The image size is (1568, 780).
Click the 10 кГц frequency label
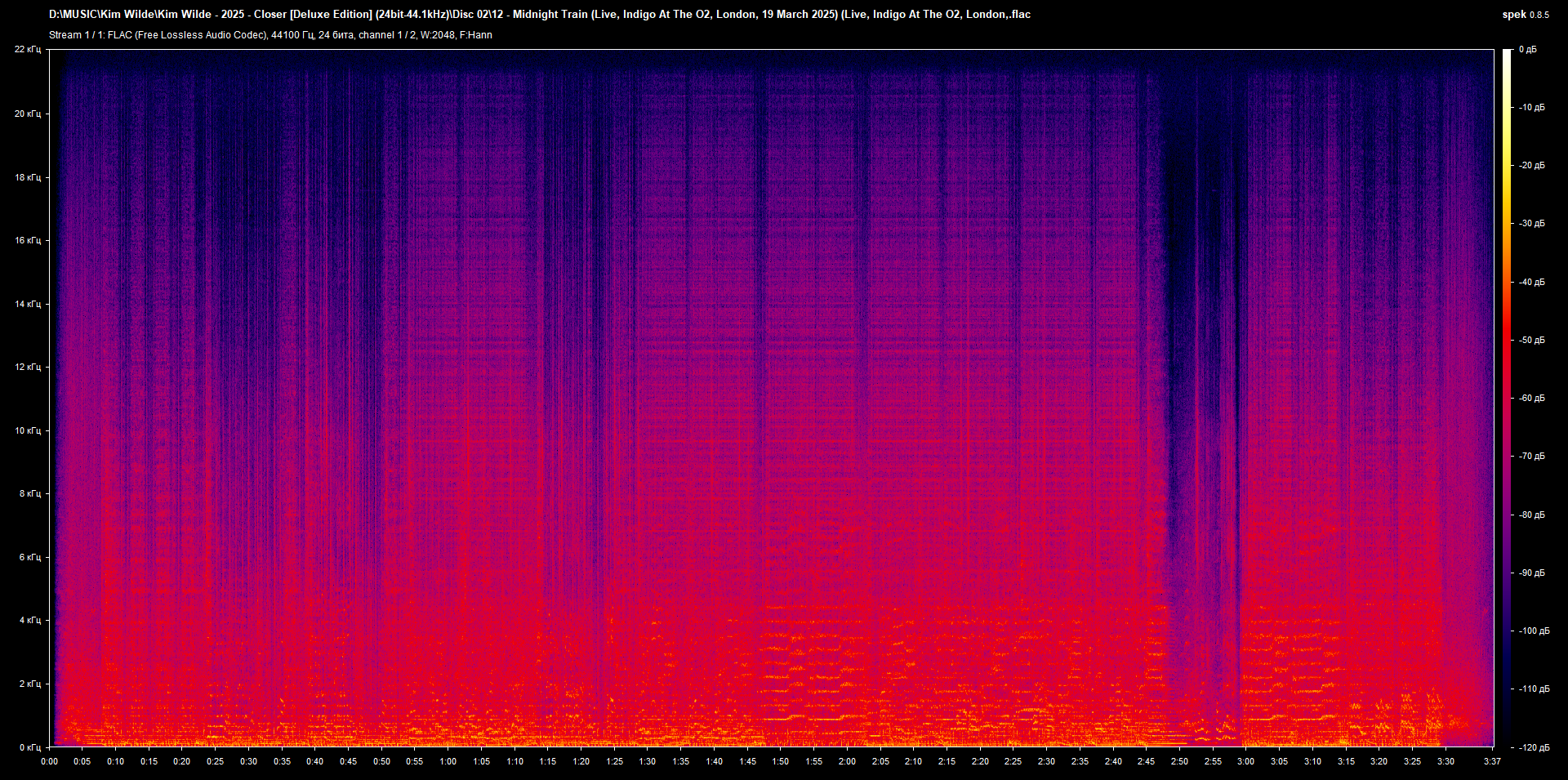tap(27, 430)
